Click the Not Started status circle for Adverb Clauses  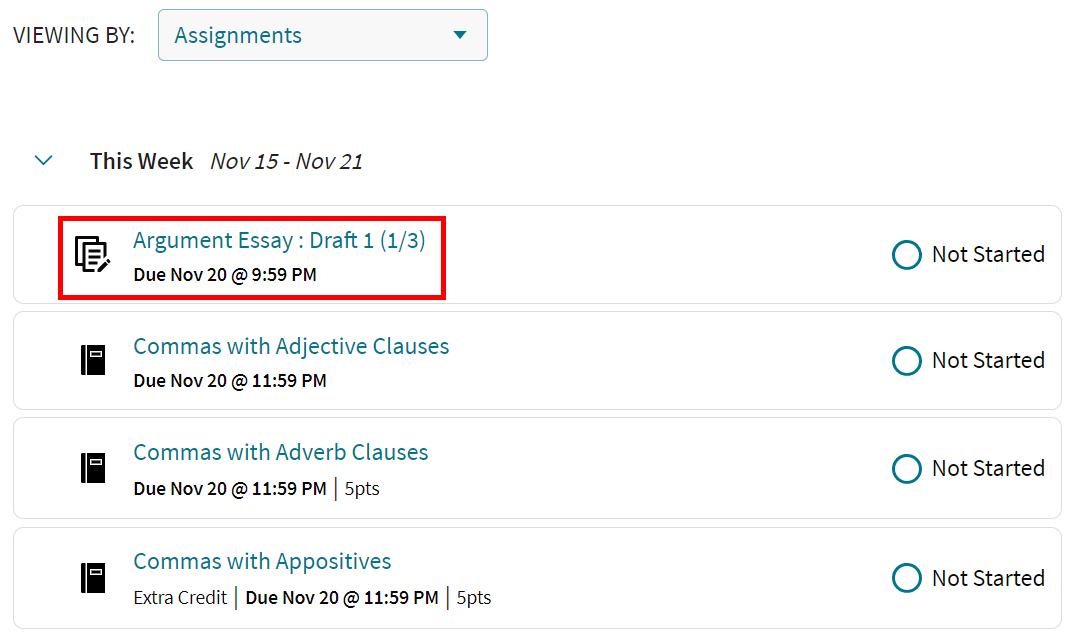[906, 468]
